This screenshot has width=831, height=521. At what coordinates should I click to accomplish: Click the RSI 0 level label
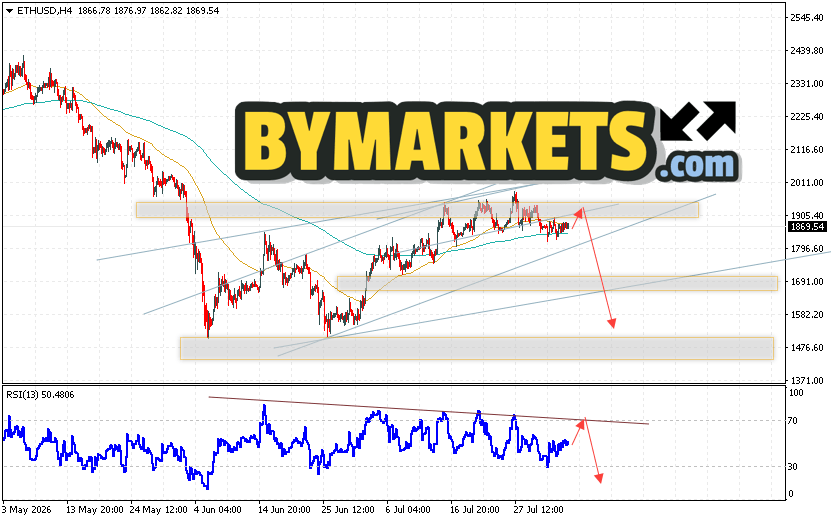point(792,494)
